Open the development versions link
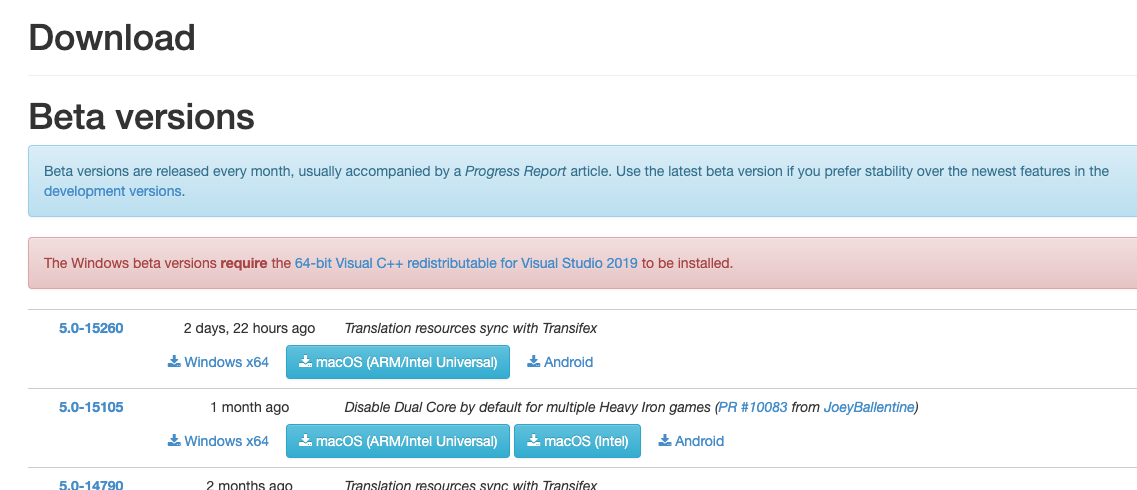 [x=113, y=191]
